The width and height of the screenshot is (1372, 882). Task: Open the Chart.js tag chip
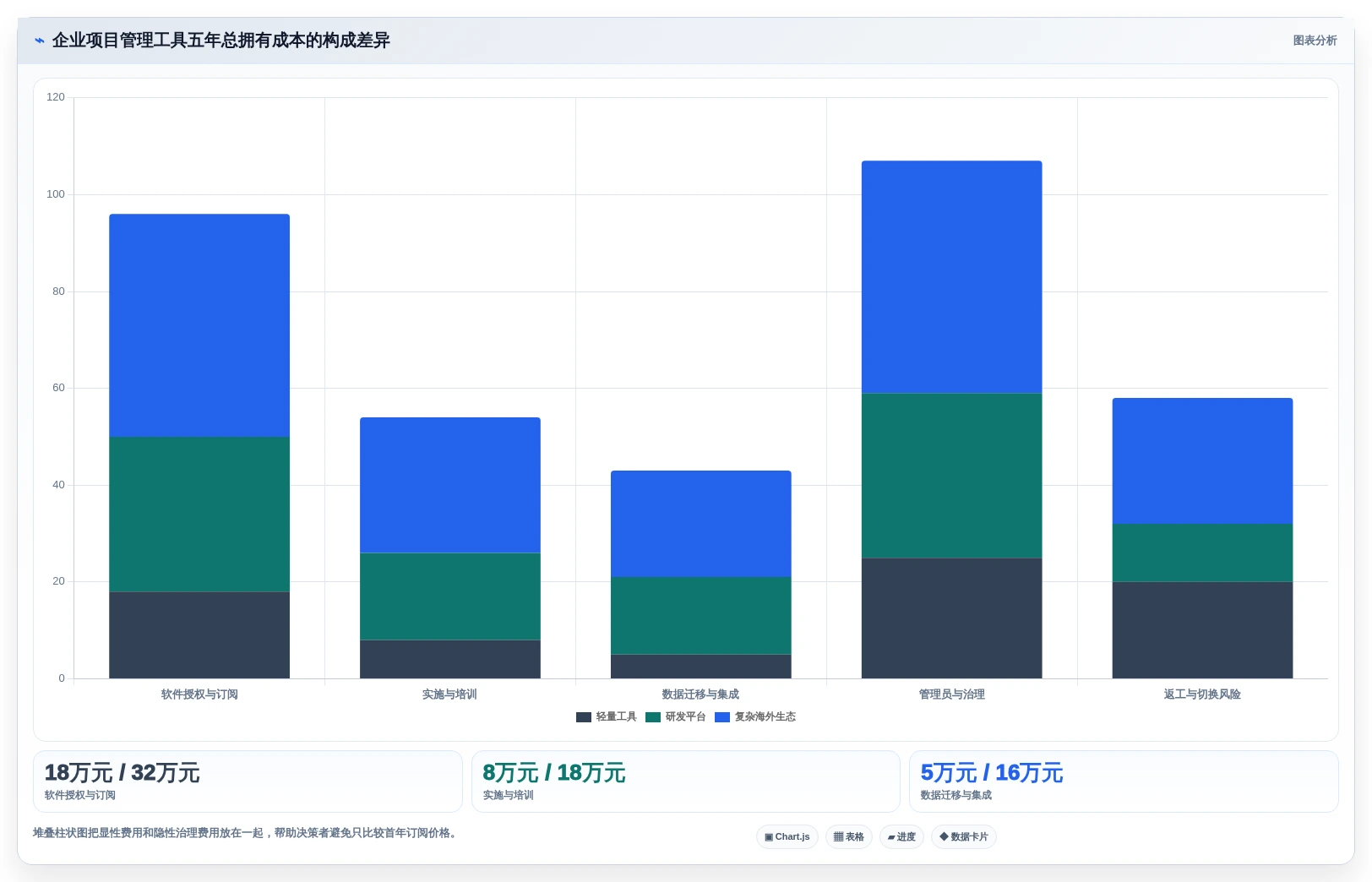(787, 837)
